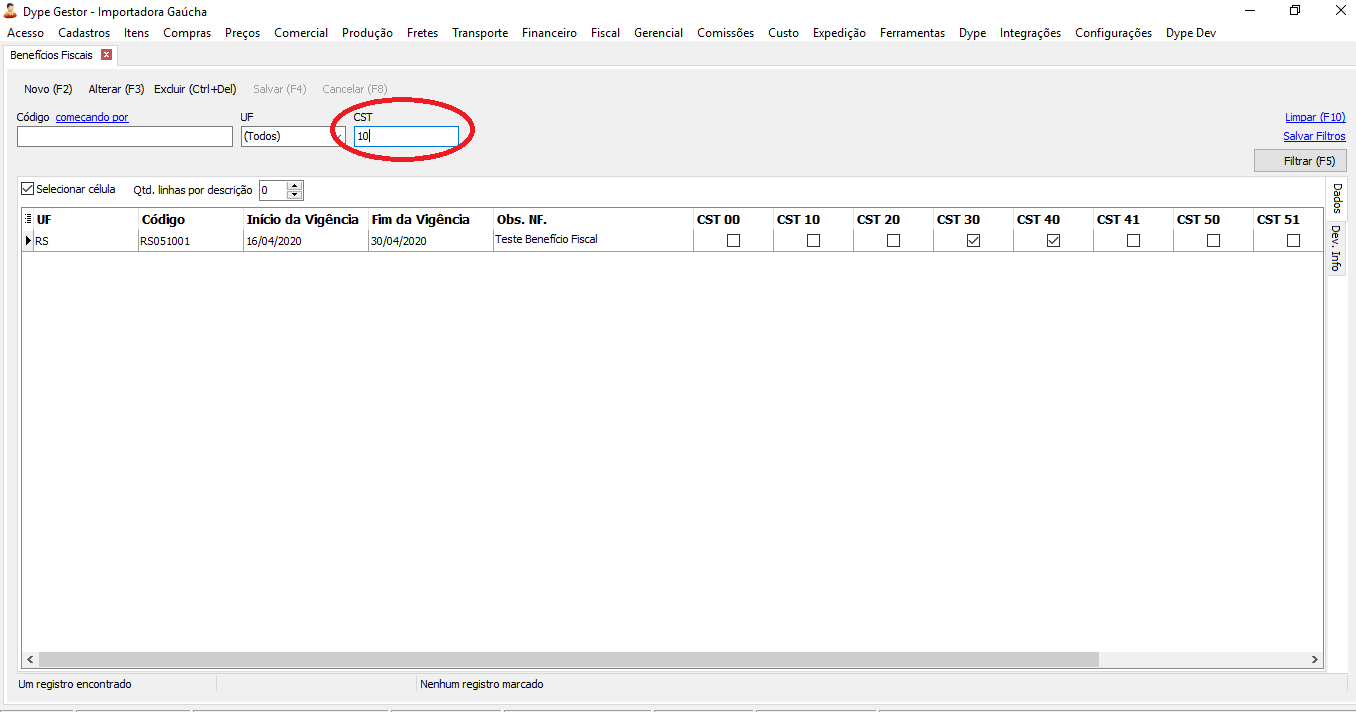Click the Filtrar (F5) button
This screenshot has height=712, width=1356.
1300,161
